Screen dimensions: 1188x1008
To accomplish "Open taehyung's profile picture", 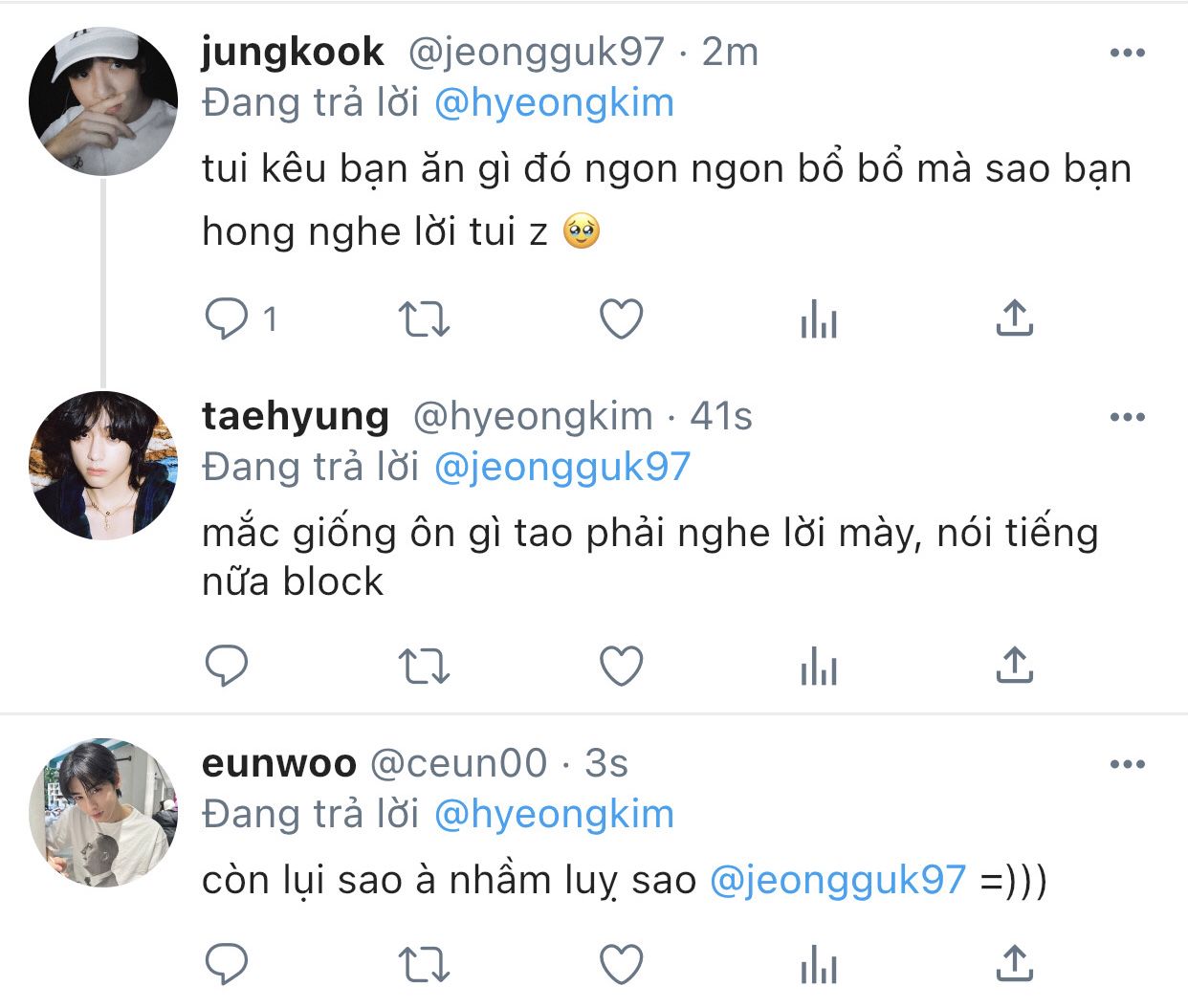I will [x=103, y=466].
